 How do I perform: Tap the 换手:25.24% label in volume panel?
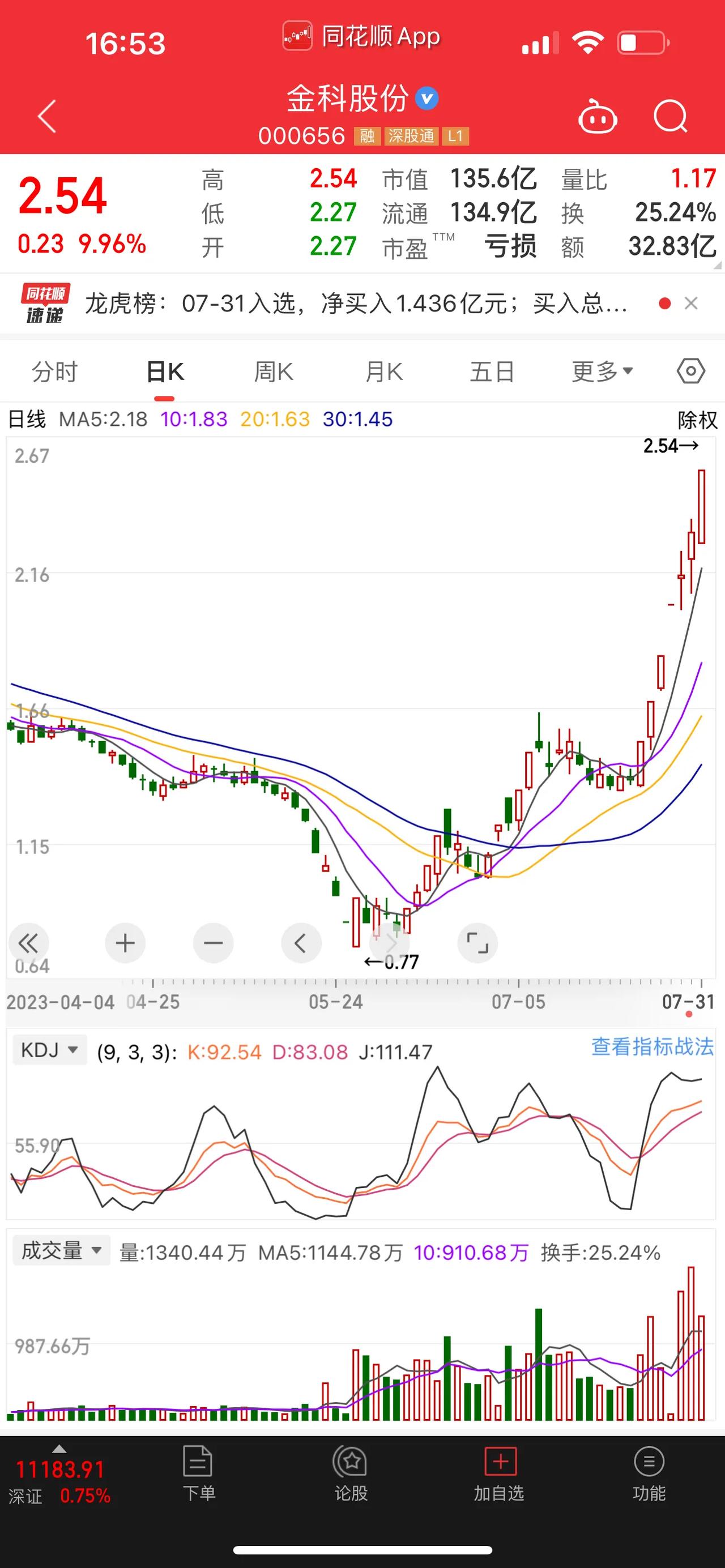pyautogui.click(x=600, y=1253)
